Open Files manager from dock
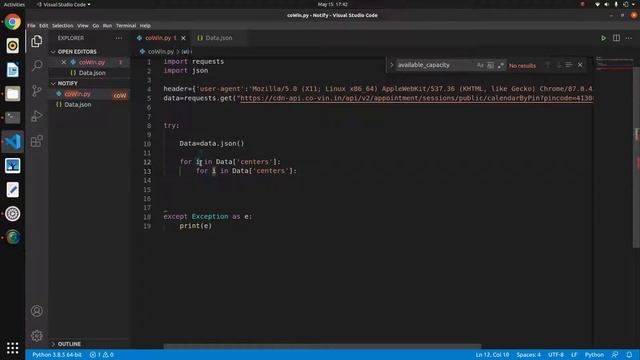Viewport: 640px width, 360px height. [13, 94]
